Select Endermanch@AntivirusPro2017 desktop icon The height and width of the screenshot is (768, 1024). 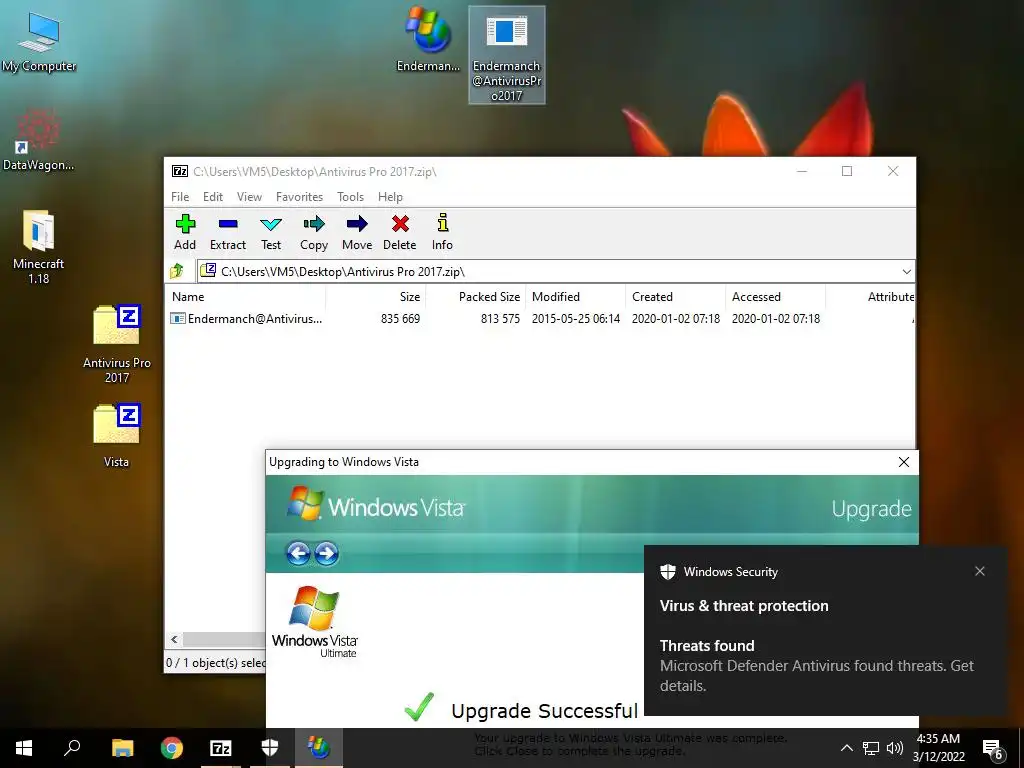[507, 55]
